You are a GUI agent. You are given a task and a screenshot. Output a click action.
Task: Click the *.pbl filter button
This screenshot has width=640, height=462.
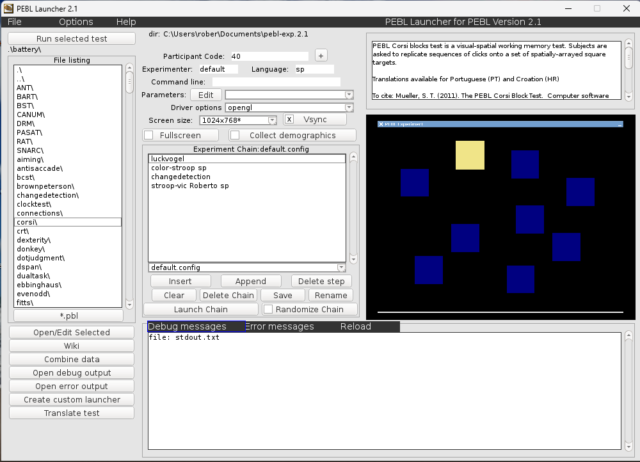(x=69, y=315)
